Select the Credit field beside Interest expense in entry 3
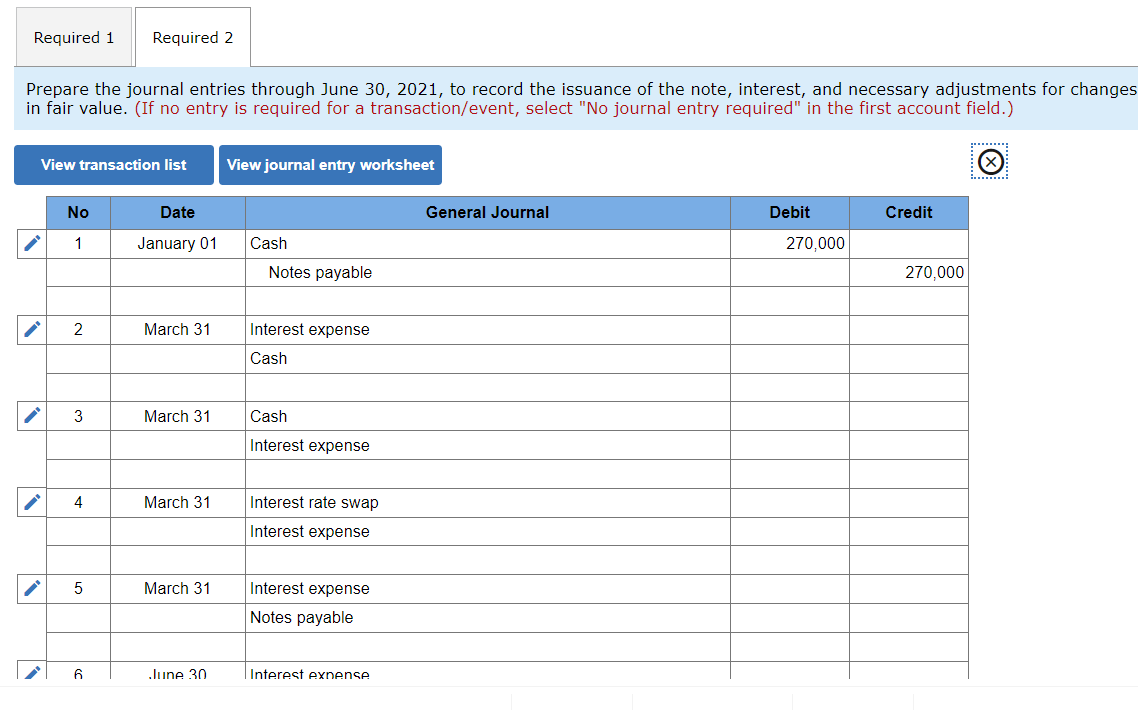 pos(908,445)
